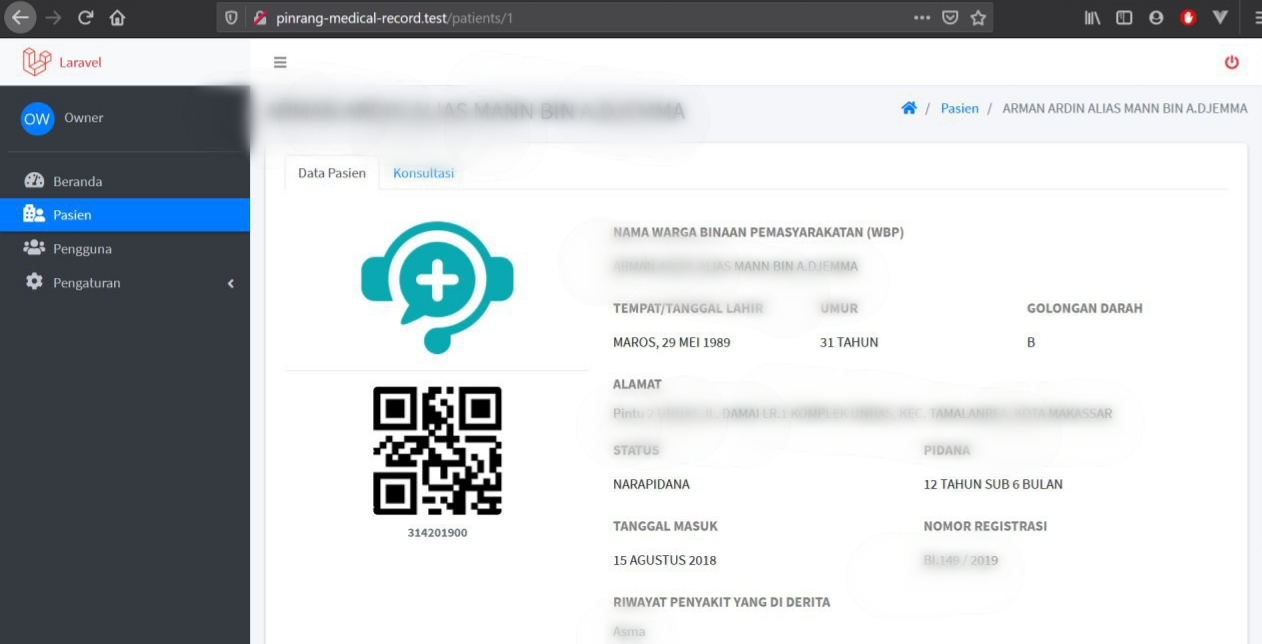Click the RIWAYAT PENYAKIT YANG DI DERITA label
The height and width of the screenshot is (644, 1262).
722,602
